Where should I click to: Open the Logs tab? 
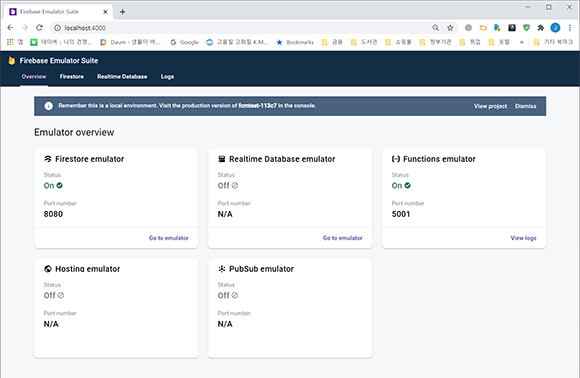(x=167, y=77)
